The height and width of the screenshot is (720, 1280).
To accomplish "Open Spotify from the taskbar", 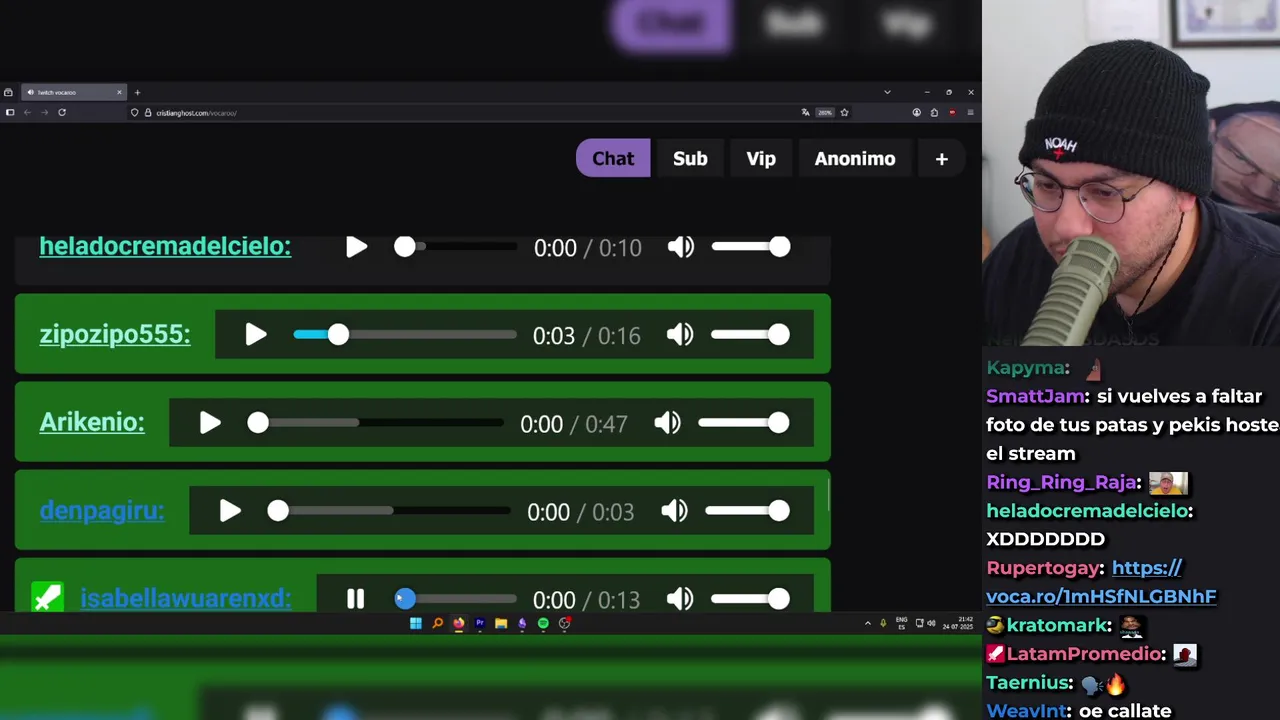I will click(543, 623).
